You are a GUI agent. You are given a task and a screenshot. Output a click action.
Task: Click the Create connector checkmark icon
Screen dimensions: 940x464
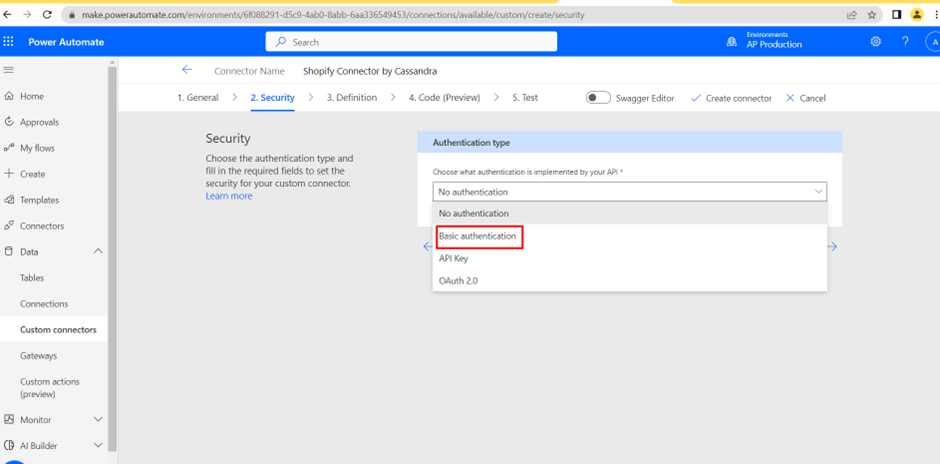(x=696, y=98)
